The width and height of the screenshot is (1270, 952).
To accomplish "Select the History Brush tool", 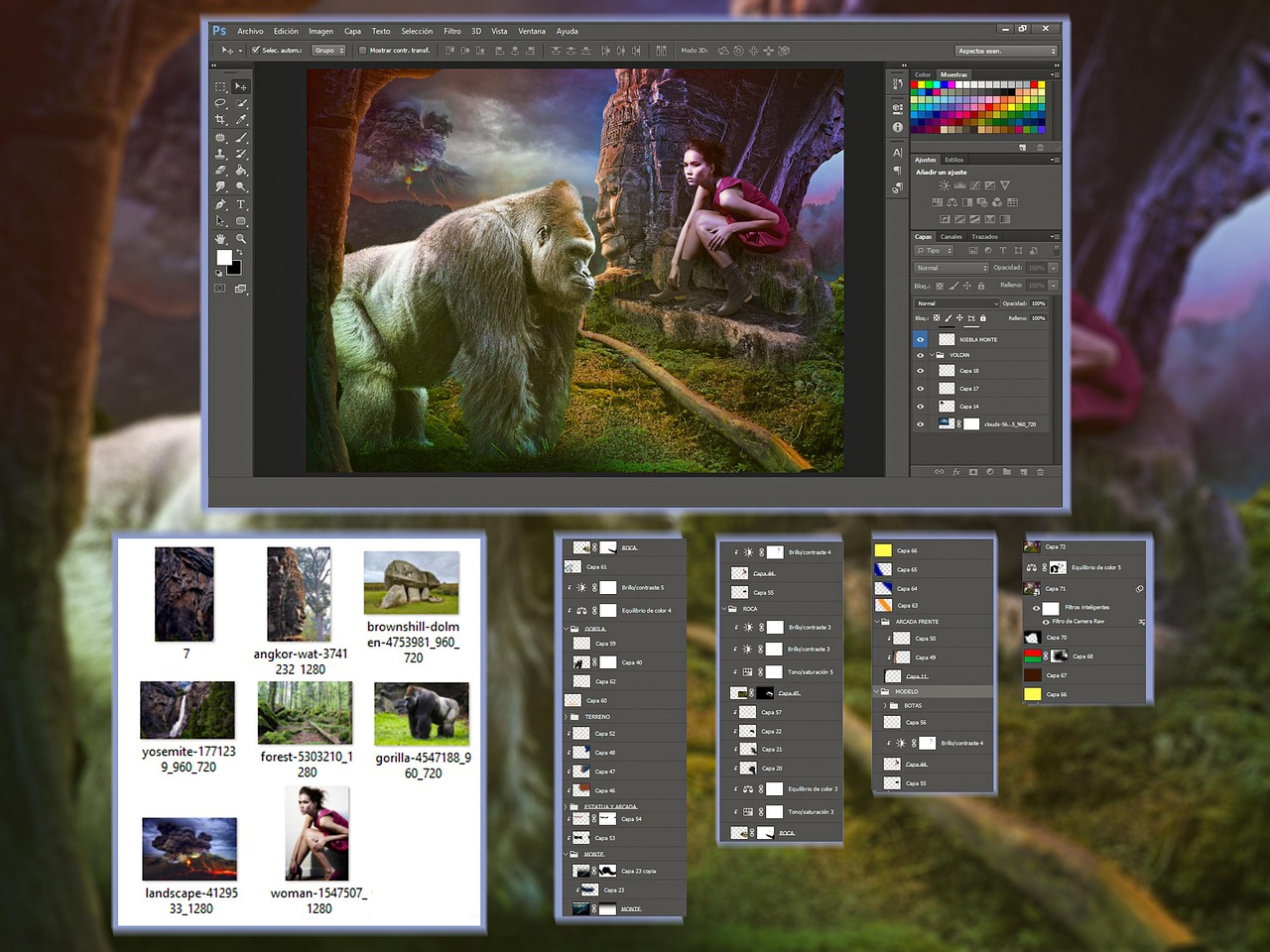I will (241, 154).
